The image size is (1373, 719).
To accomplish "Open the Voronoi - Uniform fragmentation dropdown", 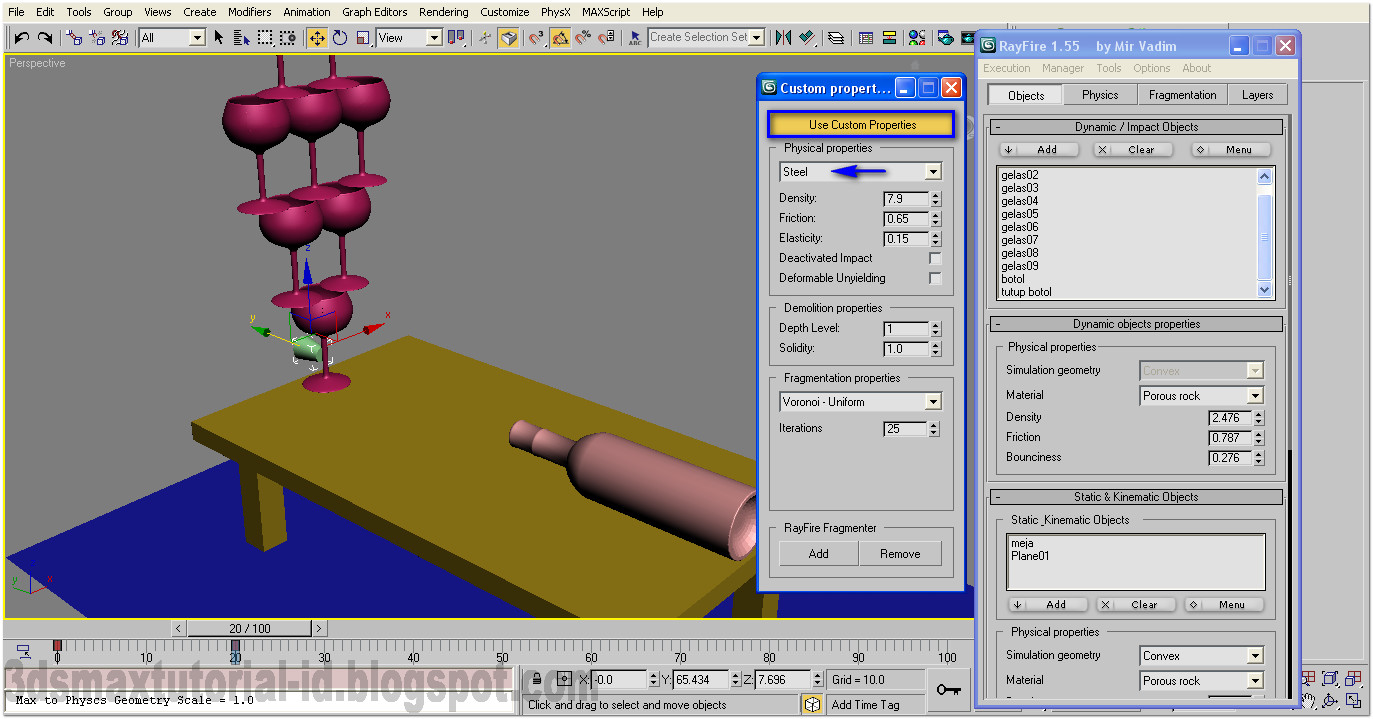I will tap(933, 401).
